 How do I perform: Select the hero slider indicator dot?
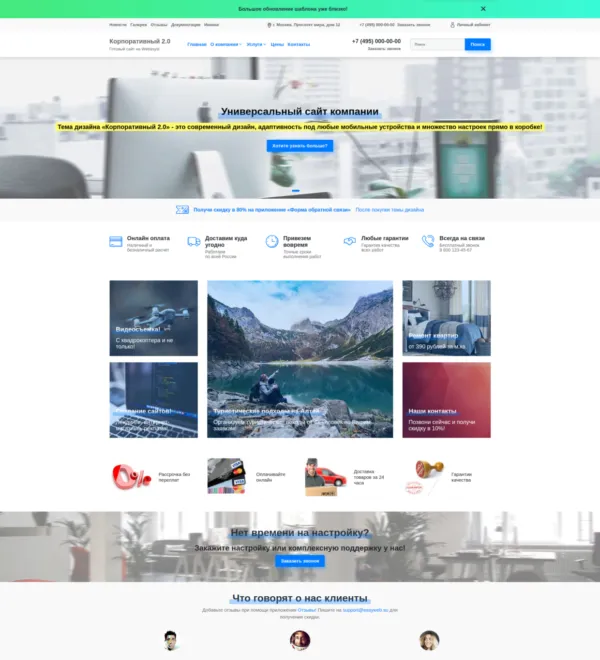tap(296, 191)
